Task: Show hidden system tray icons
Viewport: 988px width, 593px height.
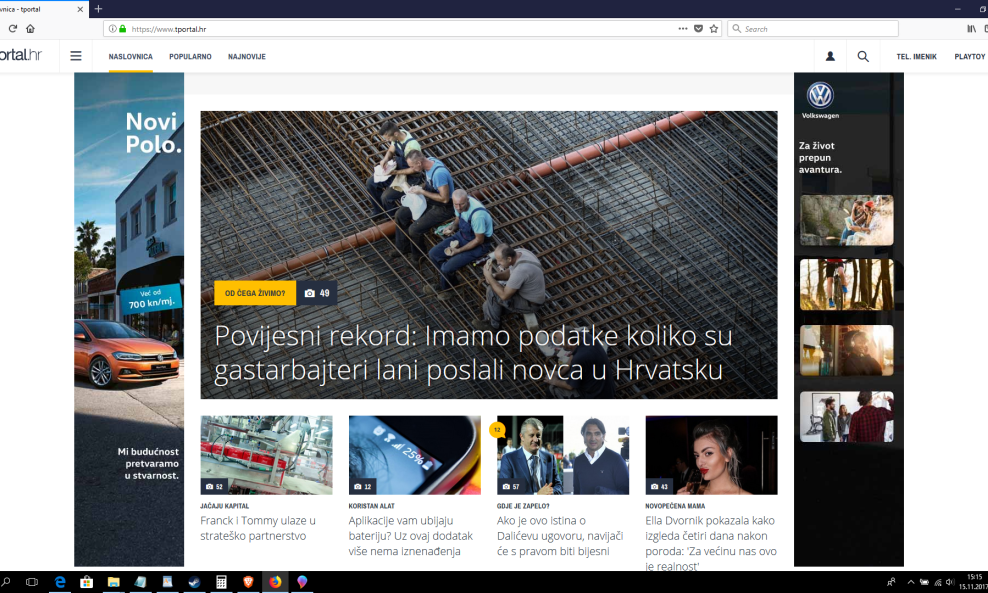Action: click(x=910, y=582)
